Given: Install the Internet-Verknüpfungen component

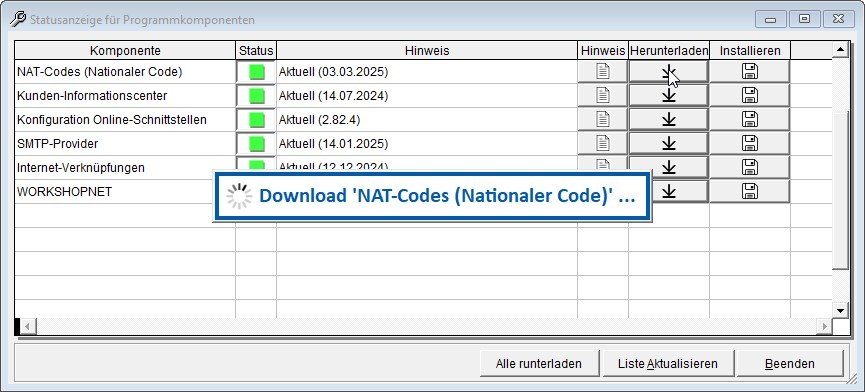Looking at the screenshot, I should pyautogui.click(x=750, y=167).
